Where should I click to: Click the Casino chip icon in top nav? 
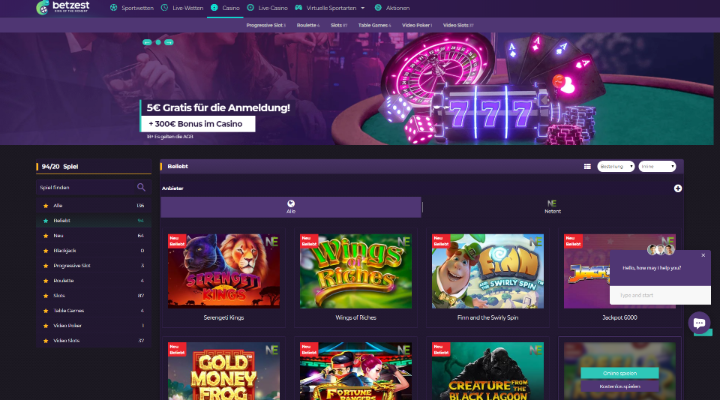214,8
